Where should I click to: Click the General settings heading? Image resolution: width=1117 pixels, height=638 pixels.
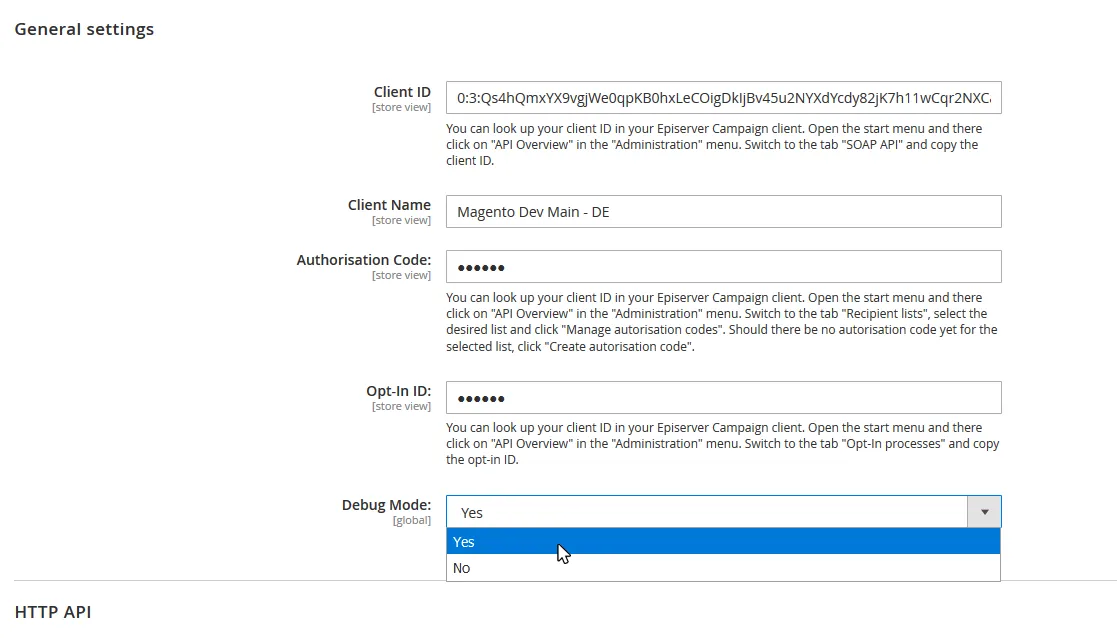84,29
